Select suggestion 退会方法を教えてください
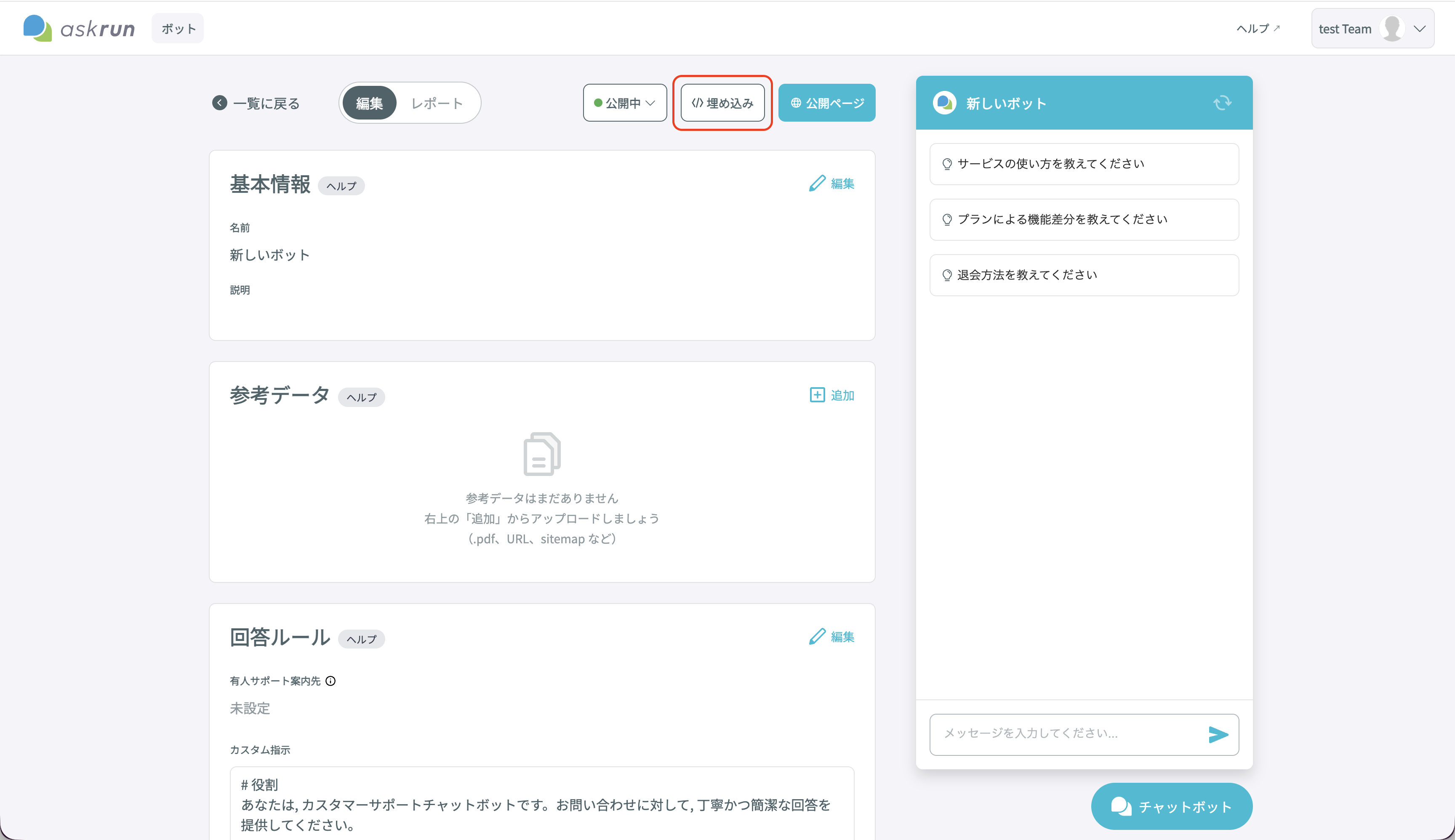Image resolution: width=1455 pixels, height=840 pixels. (x=1084, y=275)
